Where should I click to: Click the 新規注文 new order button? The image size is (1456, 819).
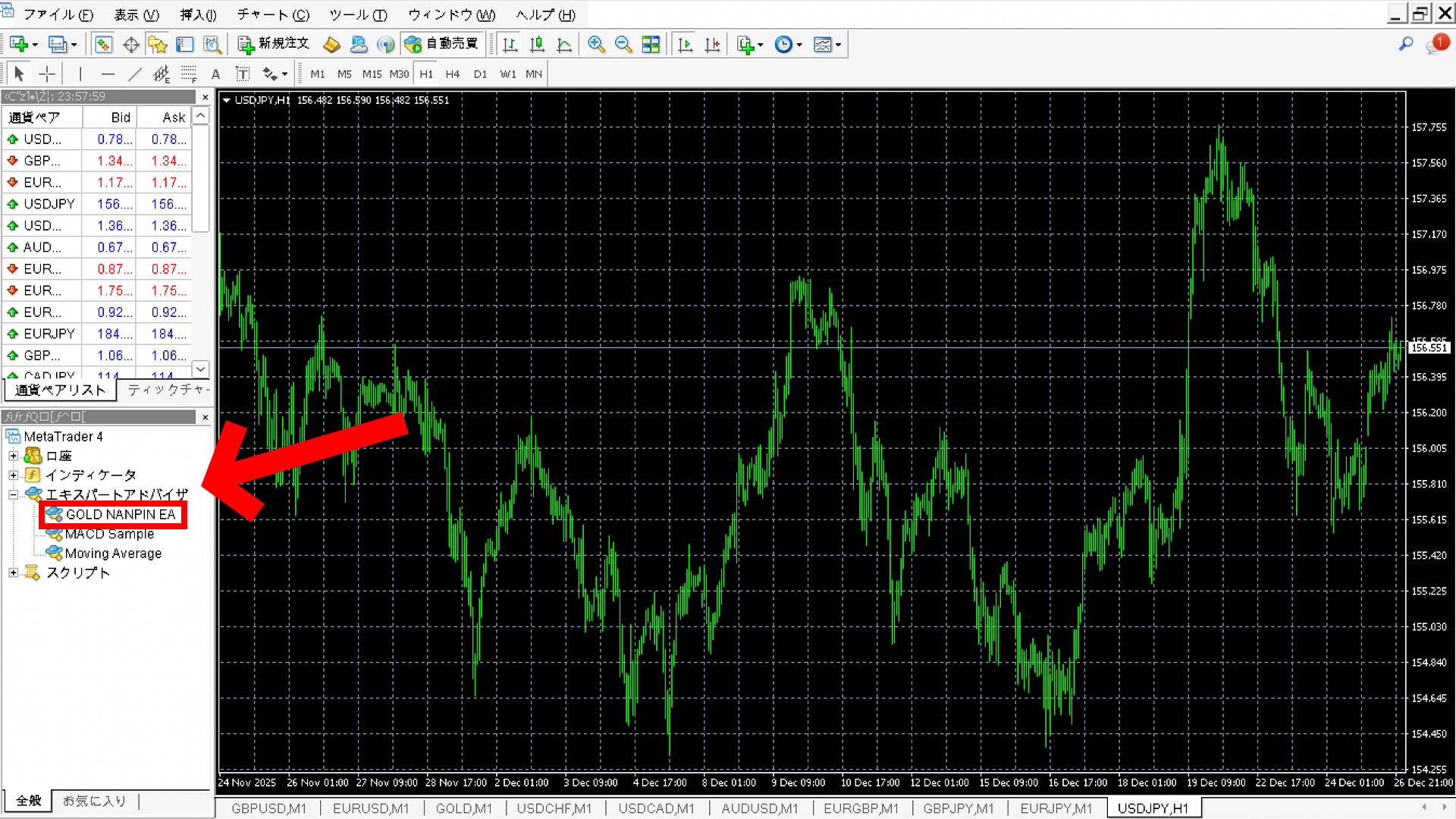[274, 44]
